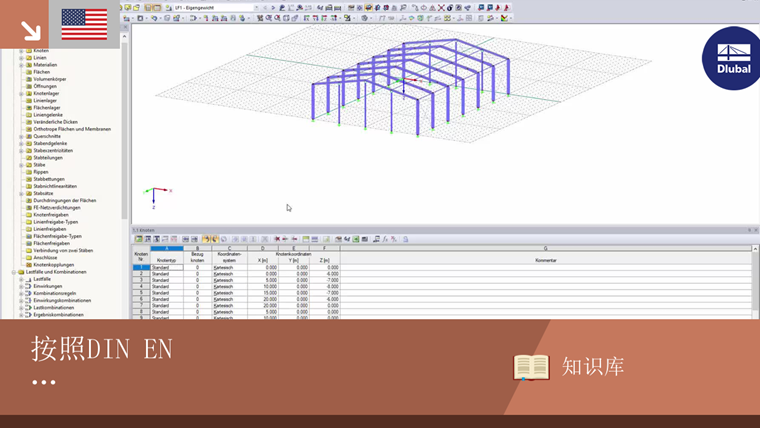The image size is (760, 428).
Task: Expand the Stabendgelenke tree node
Action: pos(21,143)
